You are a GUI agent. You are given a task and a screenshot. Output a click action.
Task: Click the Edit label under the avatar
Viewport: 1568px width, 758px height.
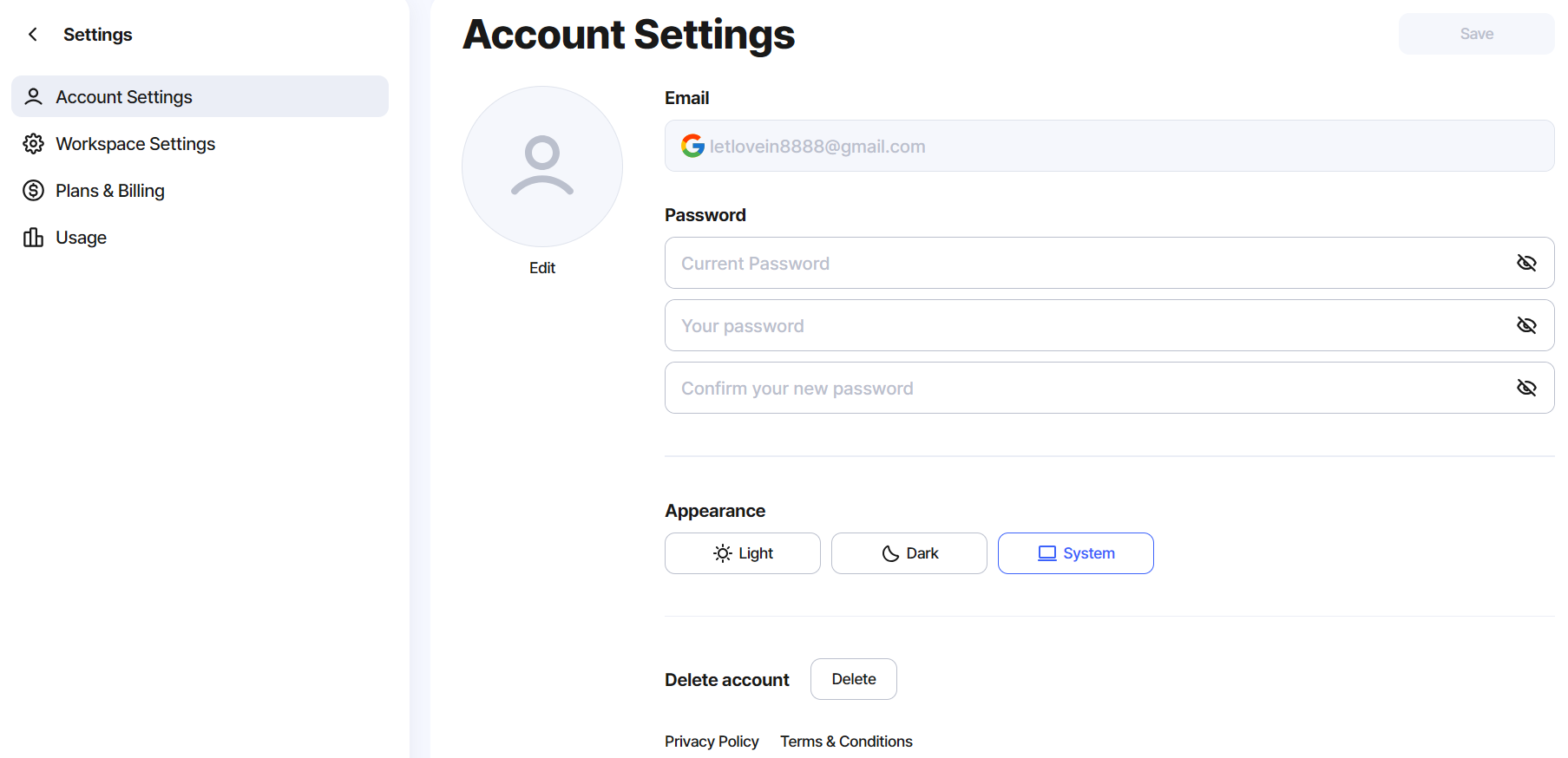[x=542, y=268]
